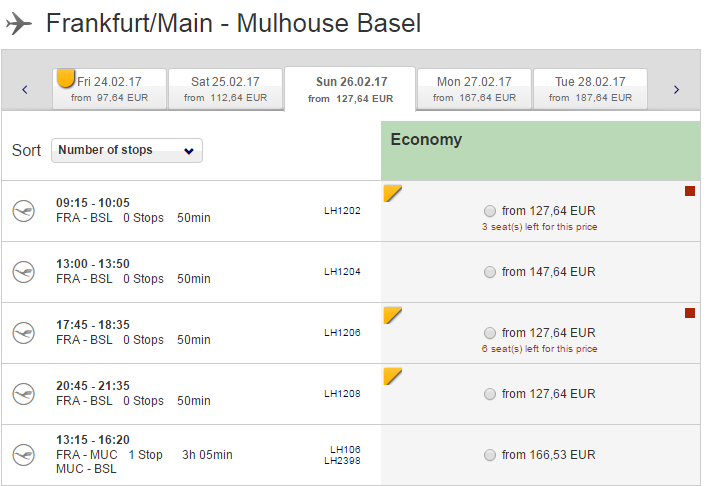Switch to the Sat 25.02.17 date tab

tap(225, 89)
